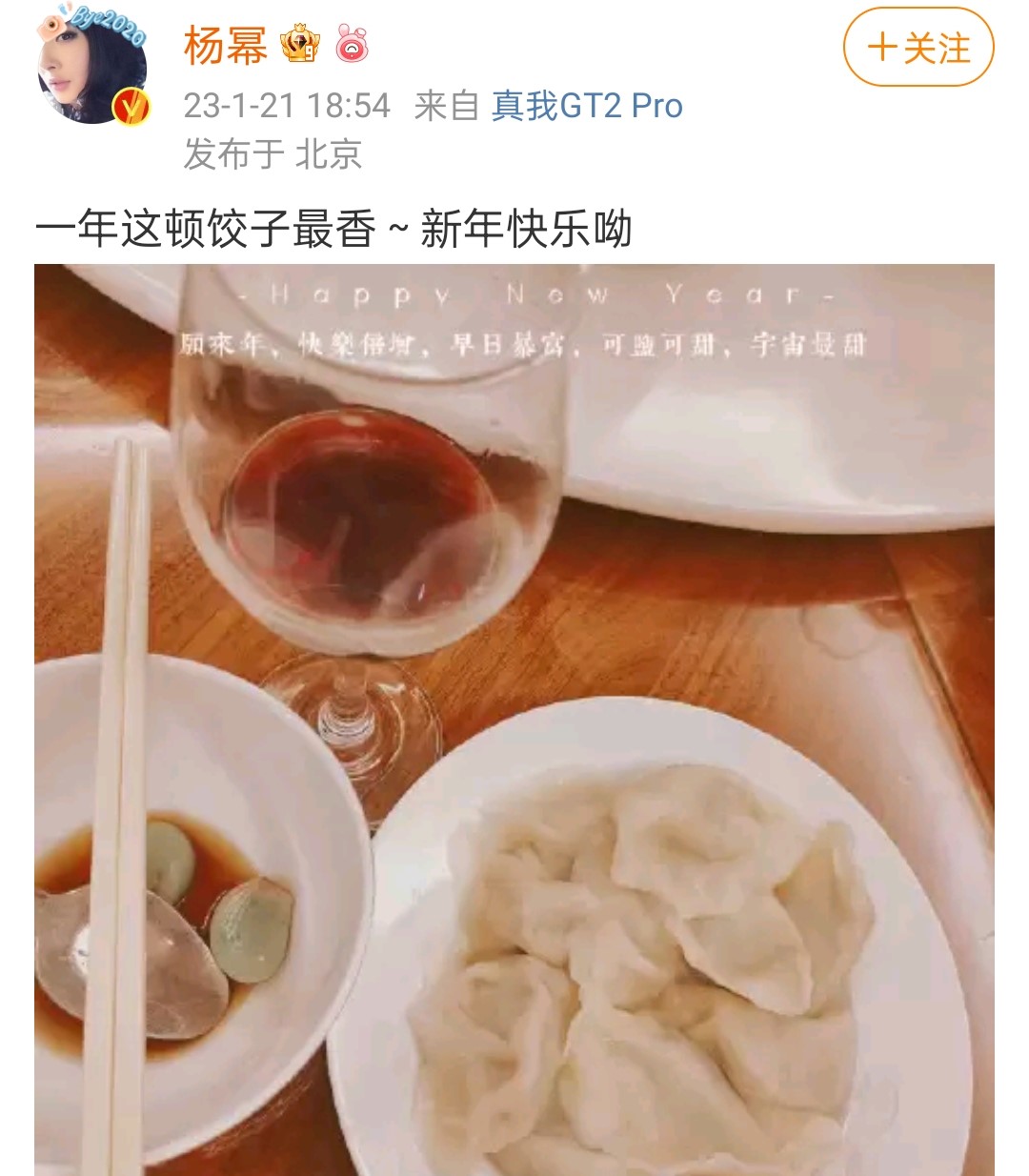Click the 23-1-21 18:54 timestamp
This screenshot has height=1176, width=1029.
[x=287, y=105]
